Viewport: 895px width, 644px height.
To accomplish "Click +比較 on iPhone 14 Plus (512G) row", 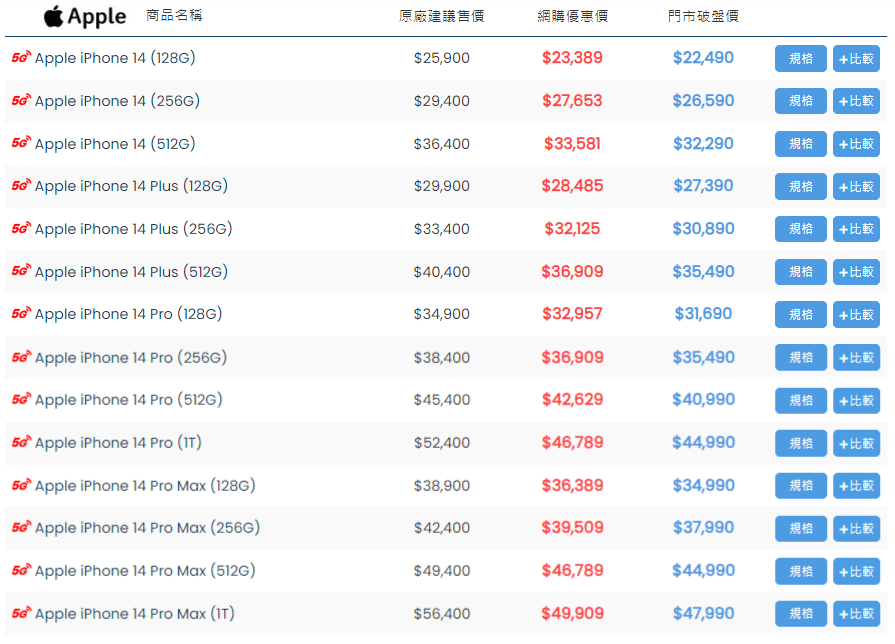I will click(856, 272).
